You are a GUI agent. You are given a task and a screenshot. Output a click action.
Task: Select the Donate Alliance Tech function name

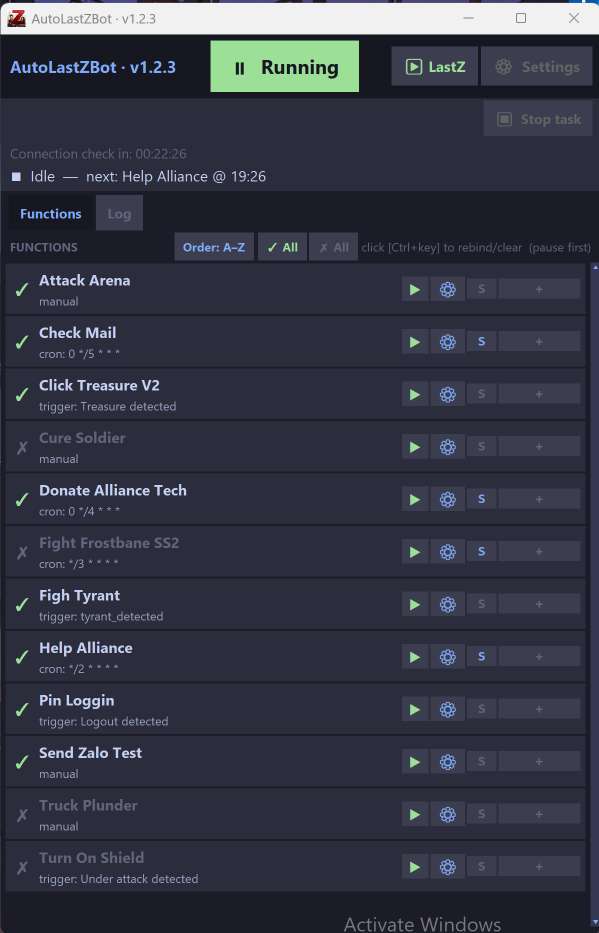(x=112, y=490)
